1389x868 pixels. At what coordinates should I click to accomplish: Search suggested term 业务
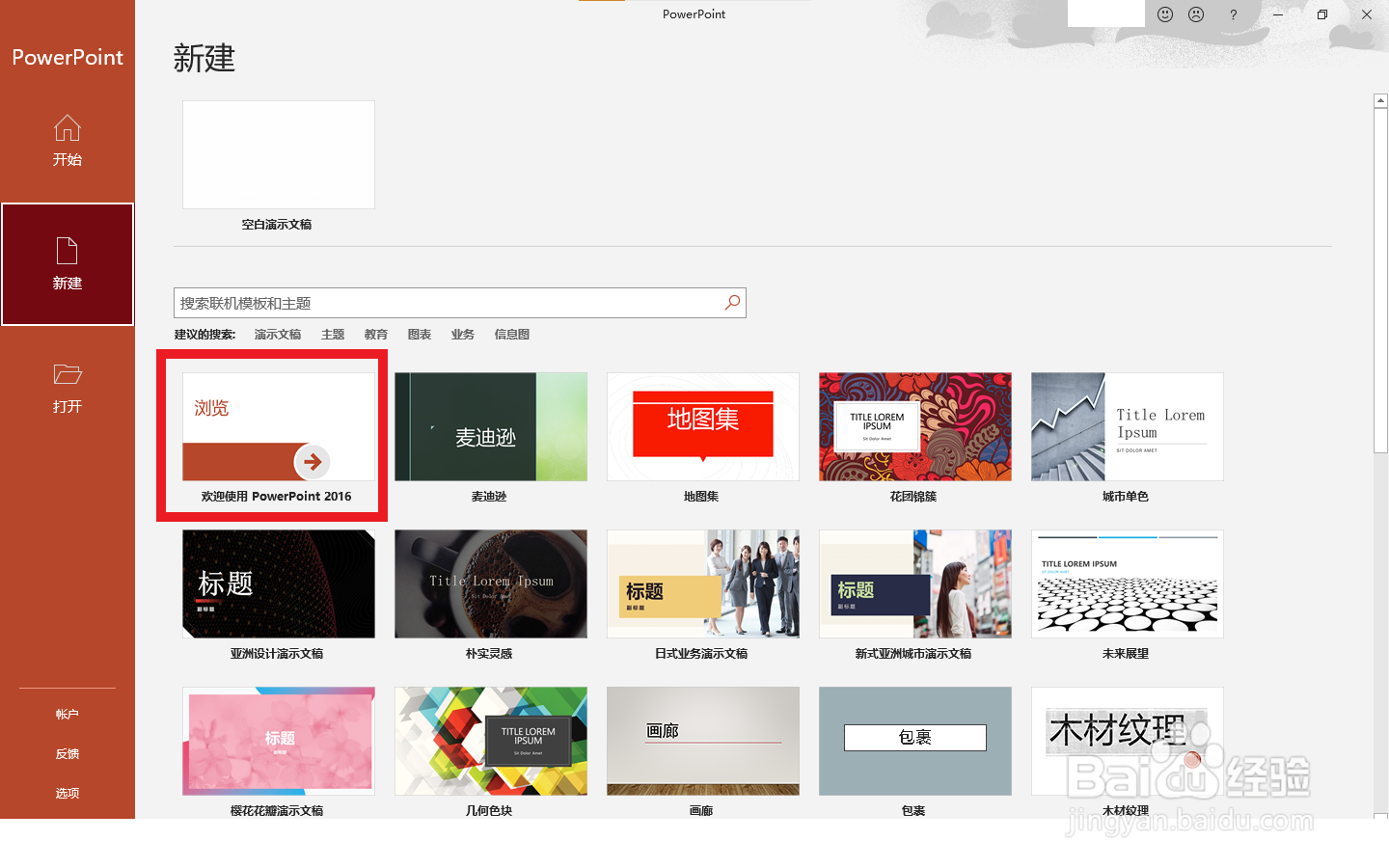463,335
